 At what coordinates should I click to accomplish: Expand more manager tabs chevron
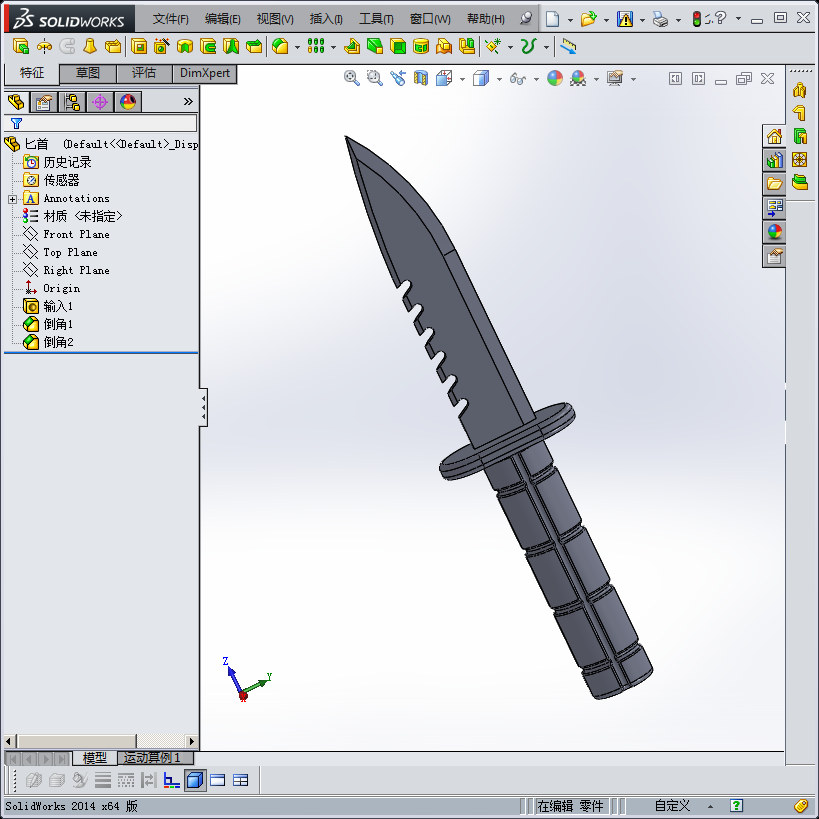click(x=188, y=101)
